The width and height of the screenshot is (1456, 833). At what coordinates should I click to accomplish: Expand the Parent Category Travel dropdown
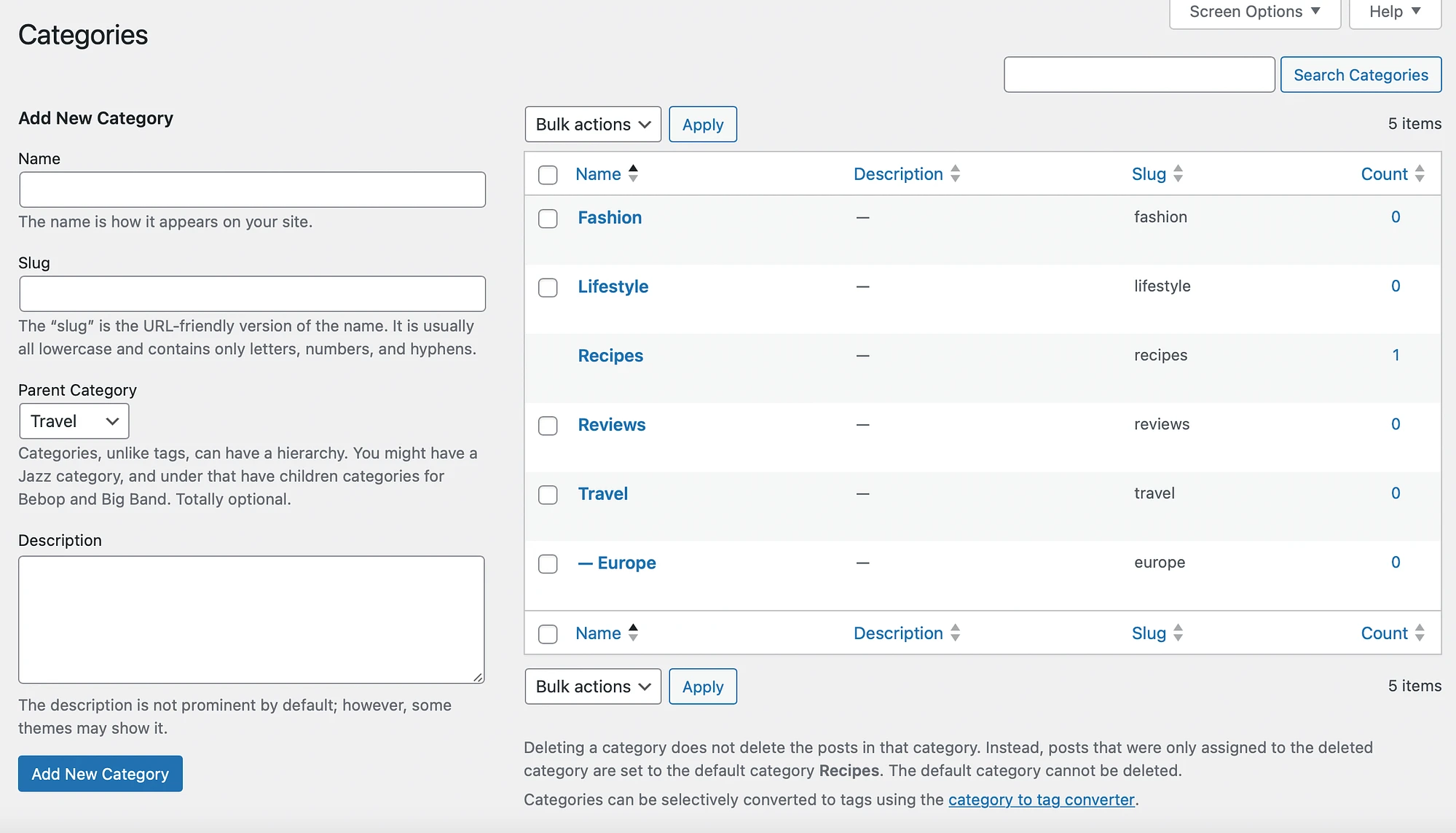(x=73, y=420)
